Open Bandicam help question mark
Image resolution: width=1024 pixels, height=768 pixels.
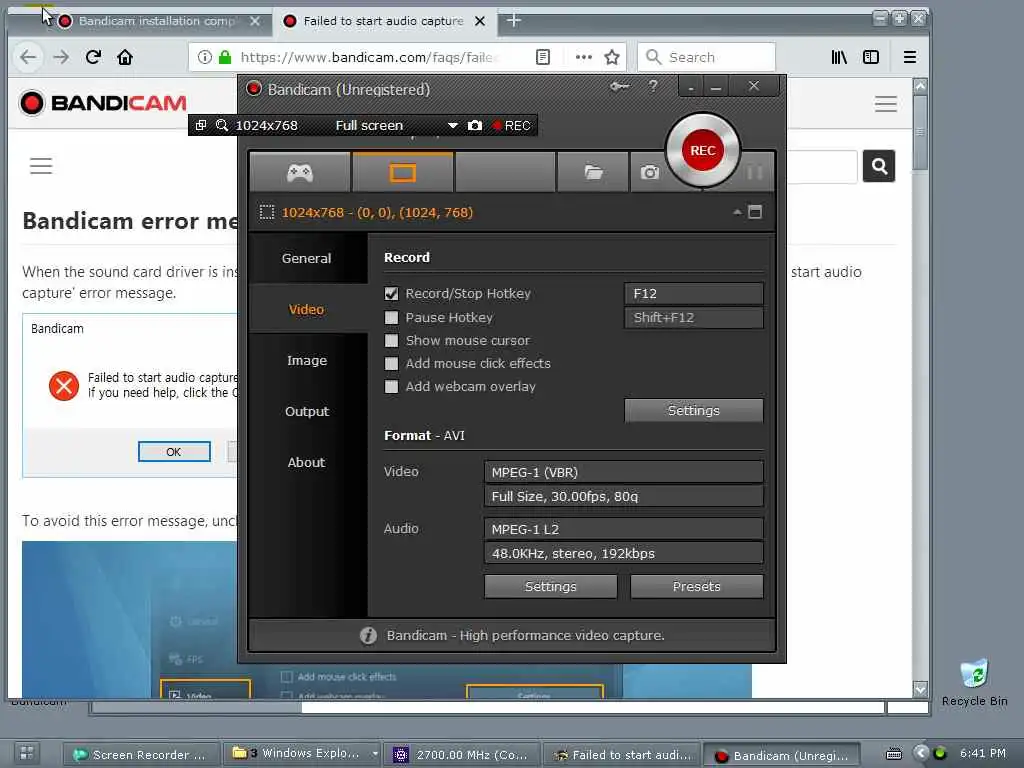coord(653,86)
